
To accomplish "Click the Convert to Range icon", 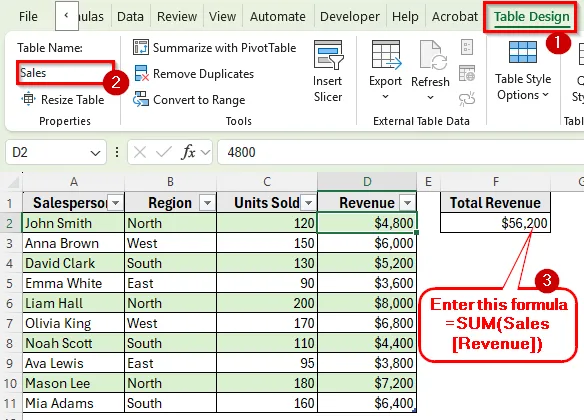I will tap(141, 99).
